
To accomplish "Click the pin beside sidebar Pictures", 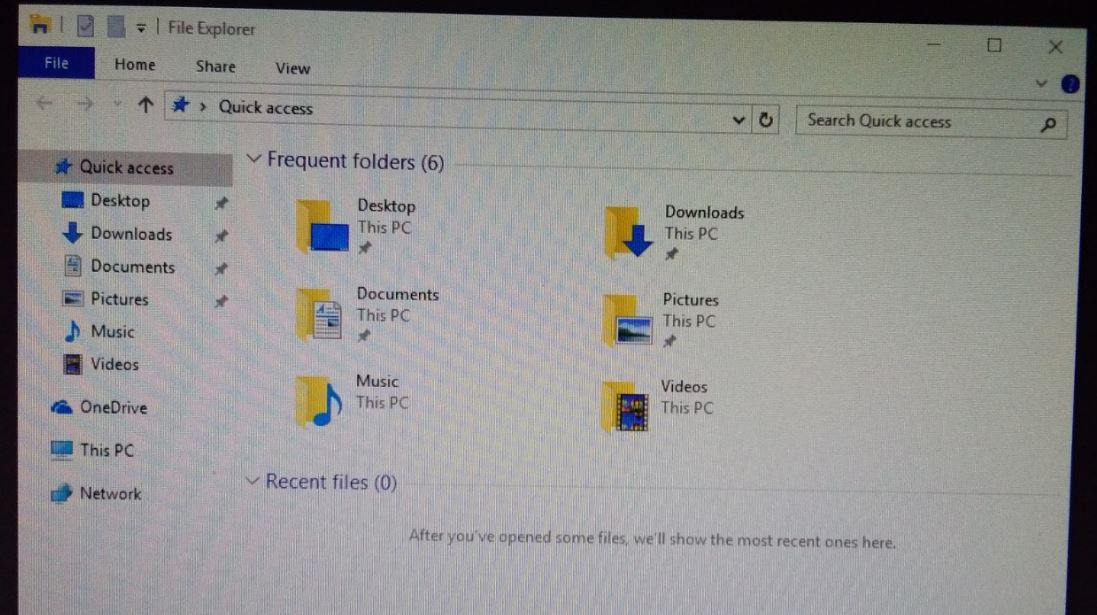I will (x=220, y=302).
